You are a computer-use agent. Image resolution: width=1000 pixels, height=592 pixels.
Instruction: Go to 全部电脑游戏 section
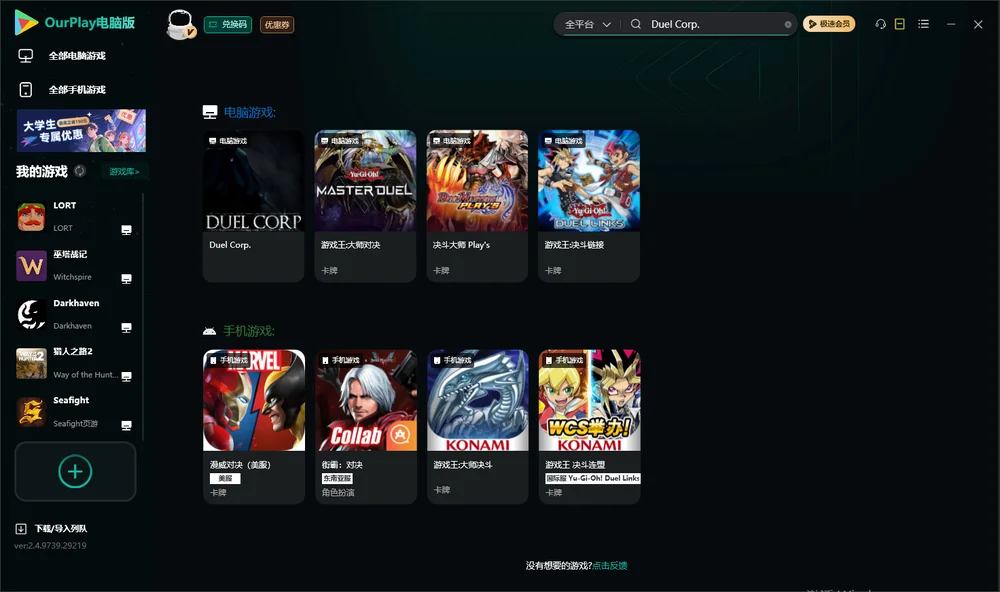click(x=62, y=56)
